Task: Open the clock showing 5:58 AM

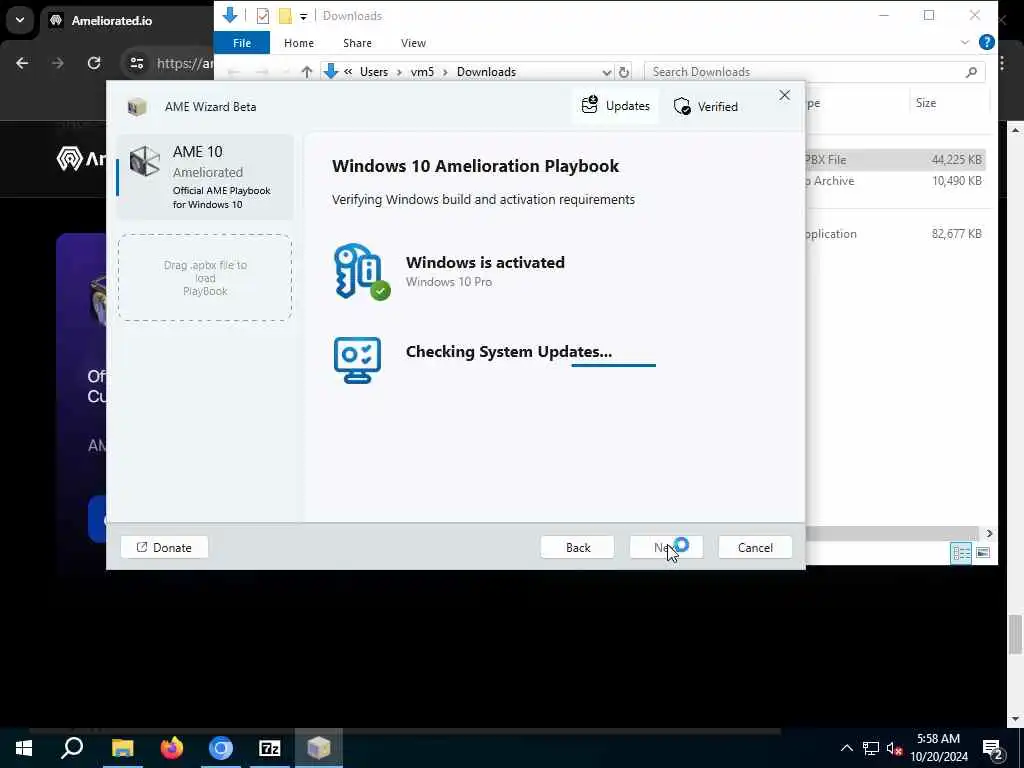Action: pyautogui.click(x=938, y=748)
